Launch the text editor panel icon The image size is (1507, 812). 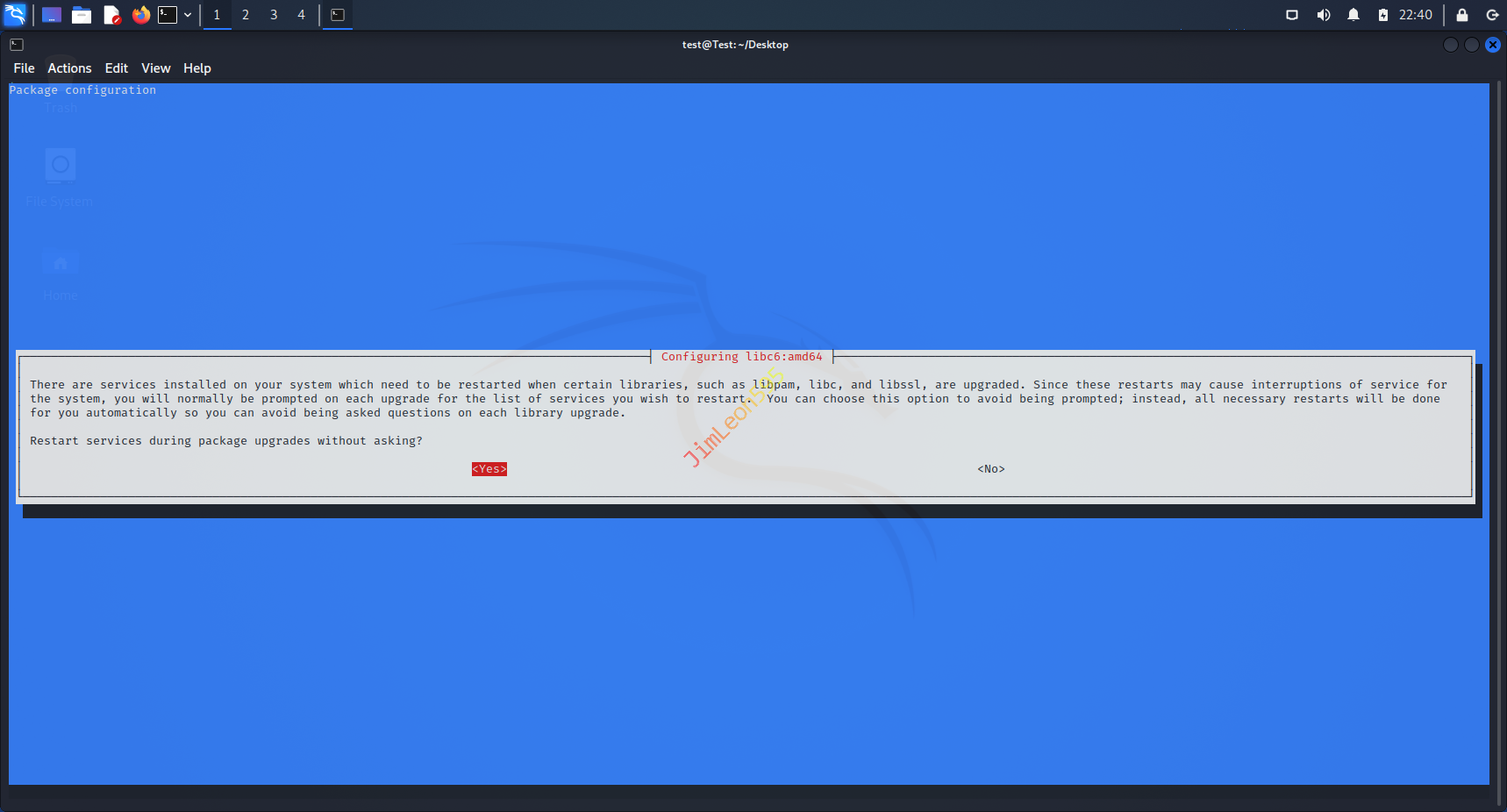pos(111,15)
